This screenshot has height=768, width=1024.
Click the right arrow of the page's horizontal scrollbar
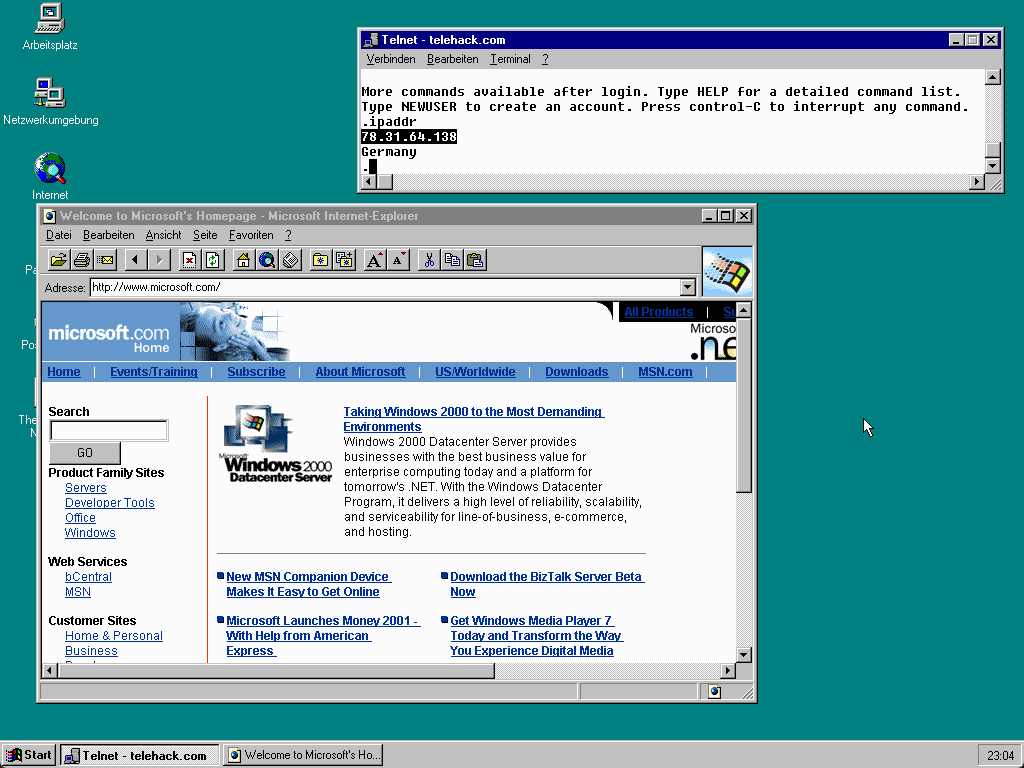(x=728, y=670)
